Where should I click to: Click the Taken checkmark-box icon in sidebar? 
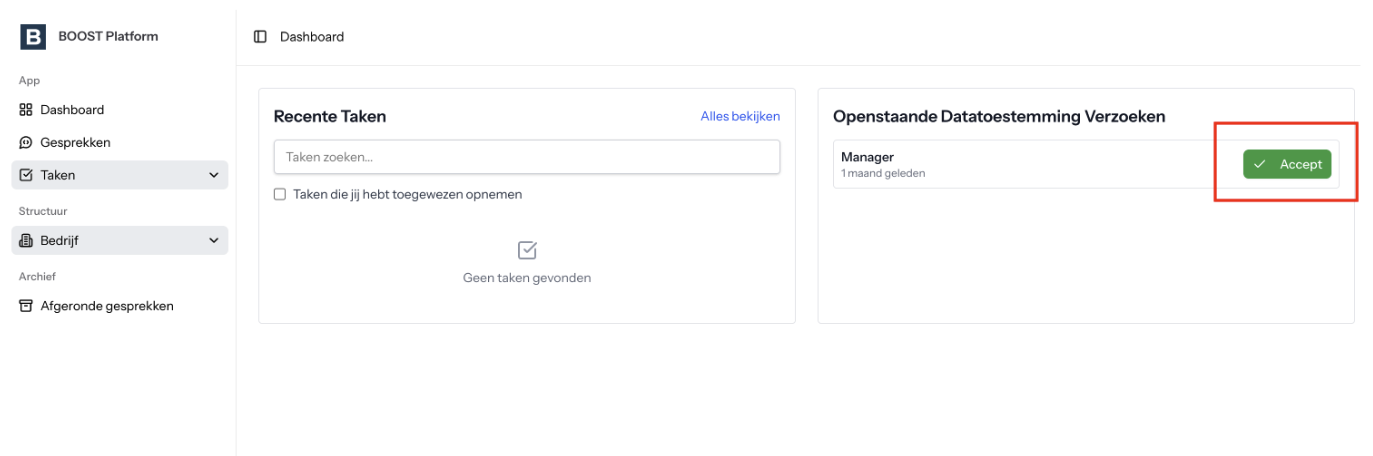click(26, 175)
